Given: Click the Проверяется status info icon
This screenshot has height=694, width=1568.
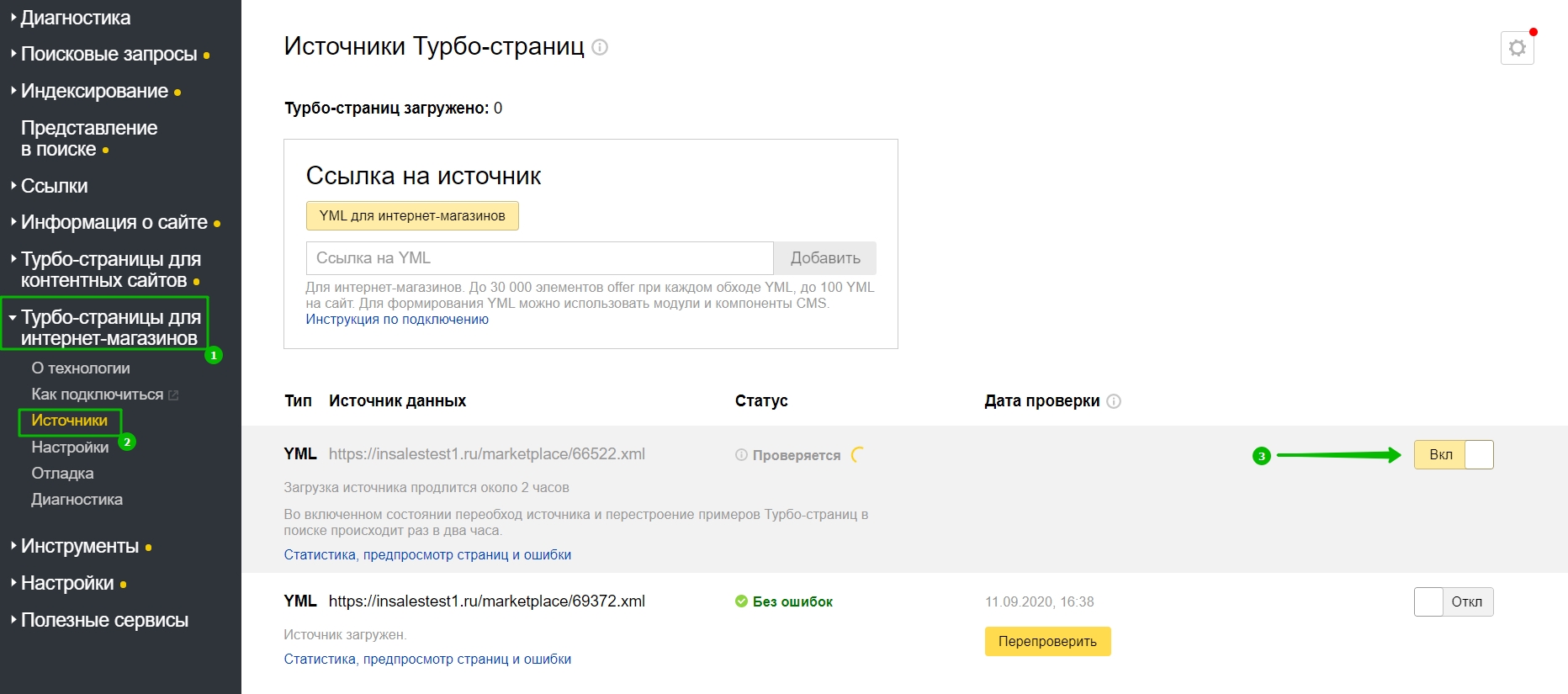Looking at the screenshot, I should [741, 455].
